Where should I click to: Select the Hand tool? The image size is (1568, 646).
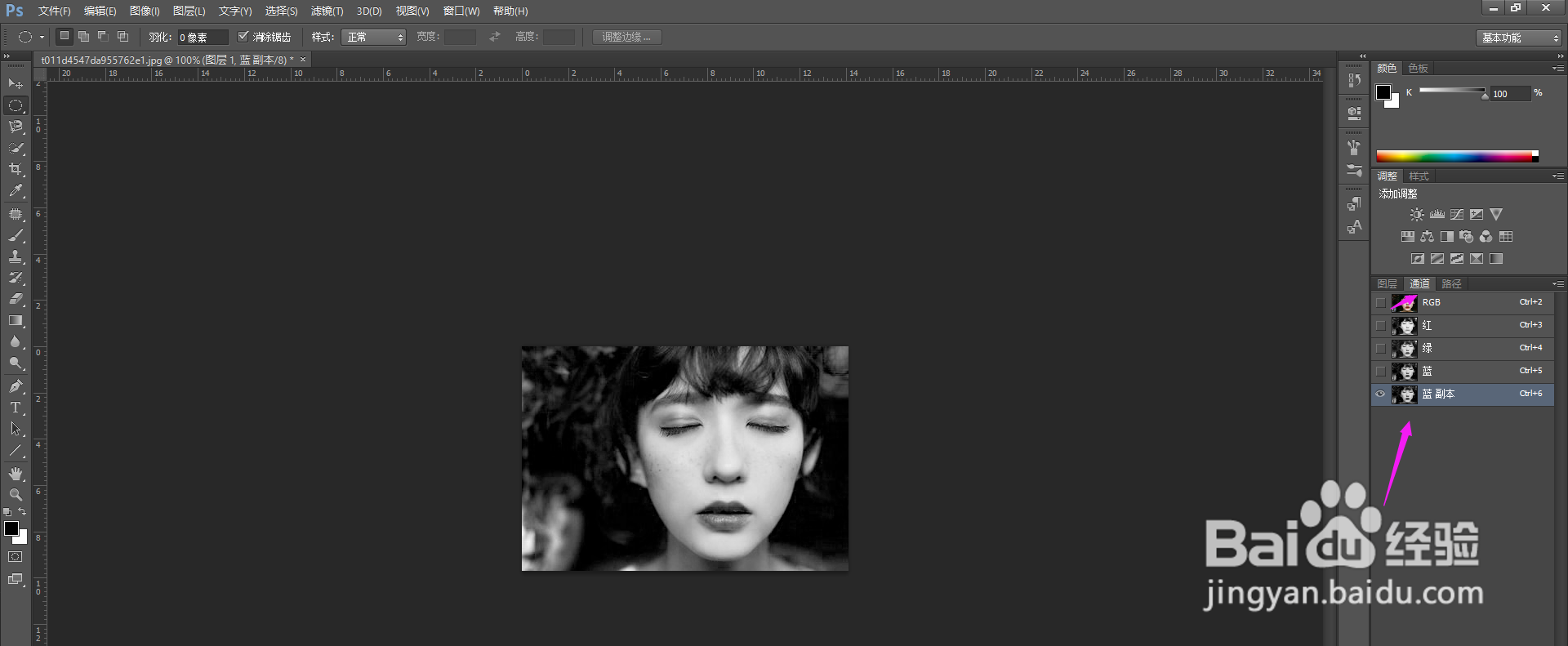tap(16, 474)
